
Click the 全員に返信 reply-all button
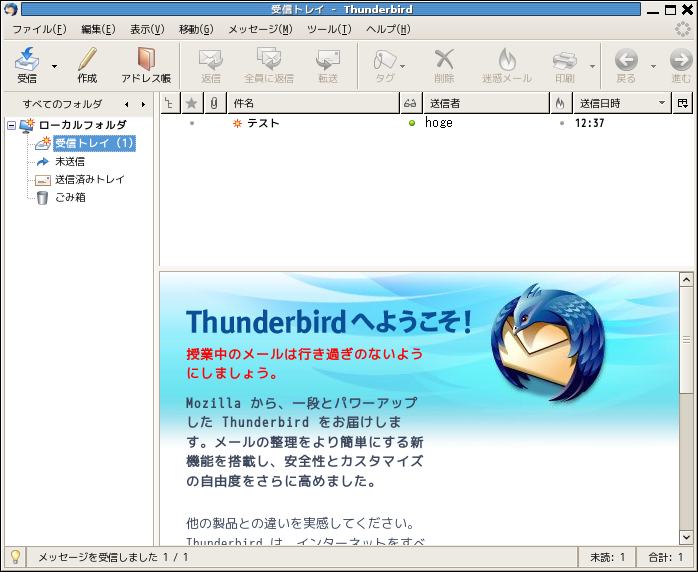tap(268, 66)
